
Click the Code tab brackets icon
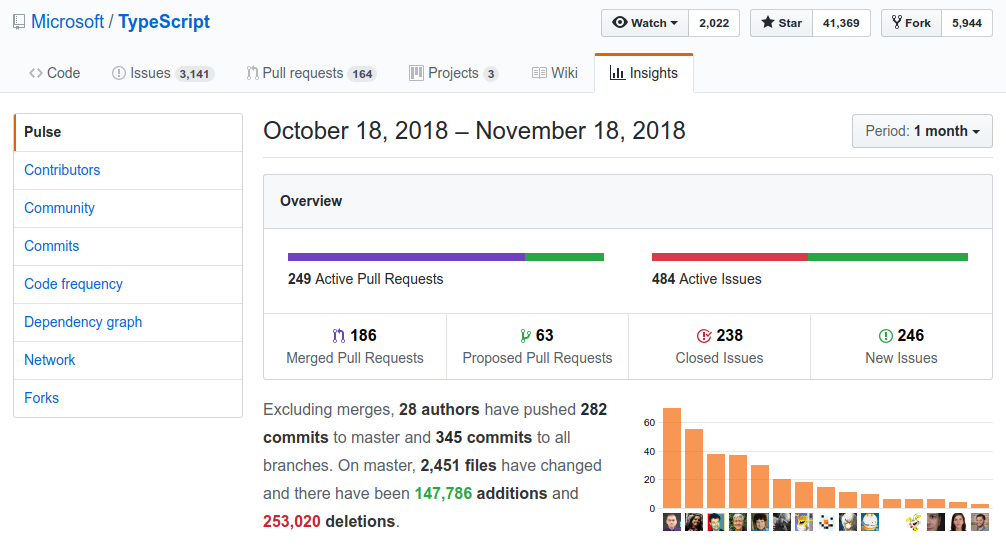[36, 73]
